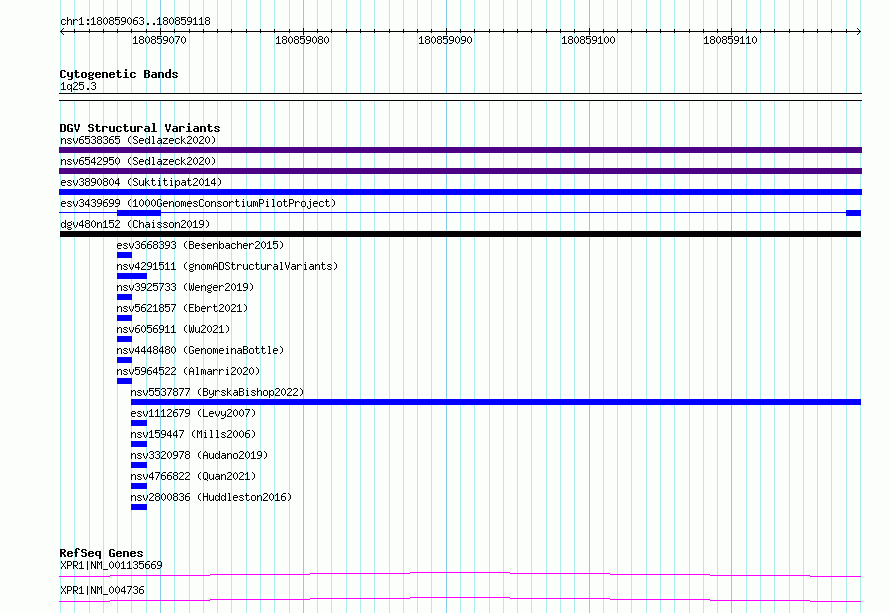Click blue feature under nsv4448480
This screenshot has width=890, height=613.
(124, 360)
